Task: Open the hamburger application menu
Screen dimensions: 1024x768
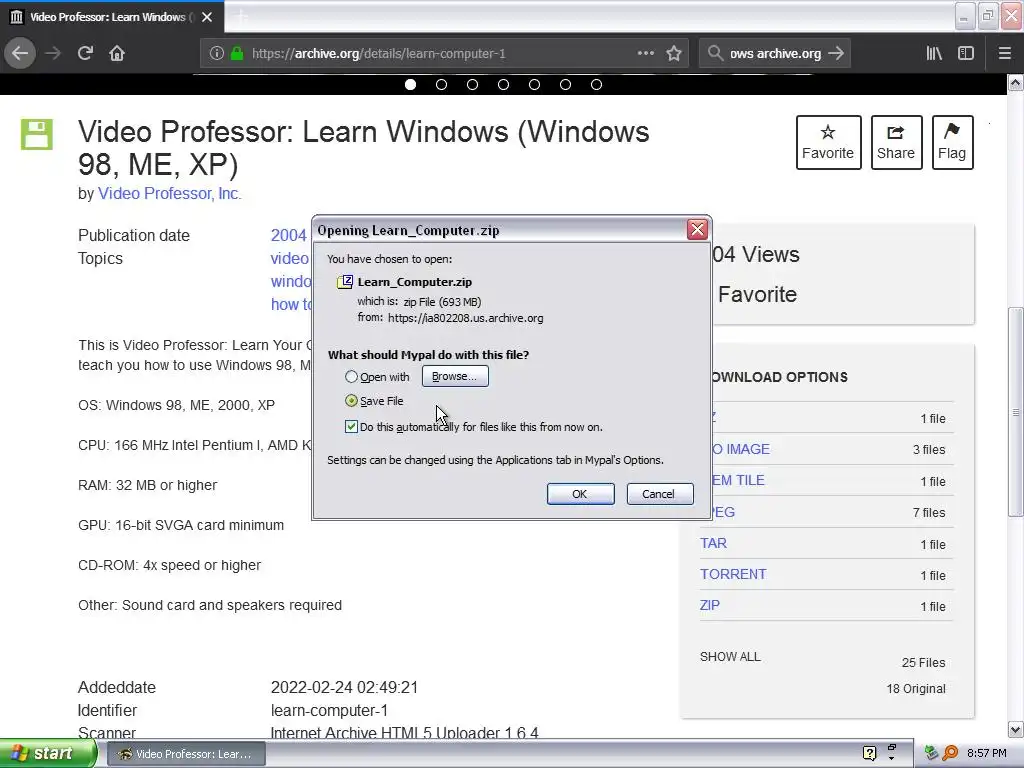Action: [x=1004, y=53]
